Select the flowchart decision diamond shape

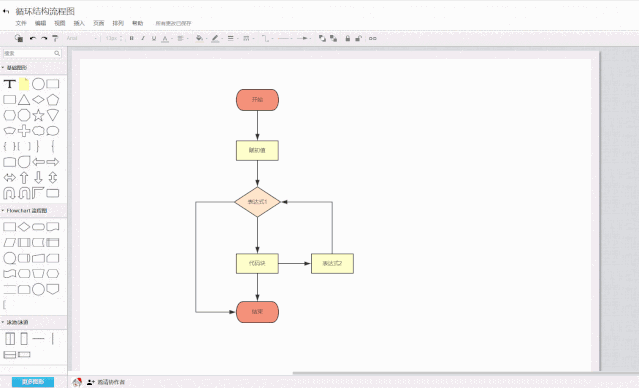(x=24, y=227)
